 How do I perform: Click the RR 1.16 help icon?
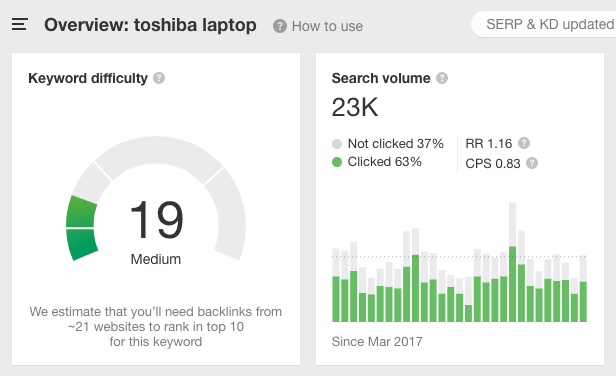pyautogui.click(x=524, y=143)
